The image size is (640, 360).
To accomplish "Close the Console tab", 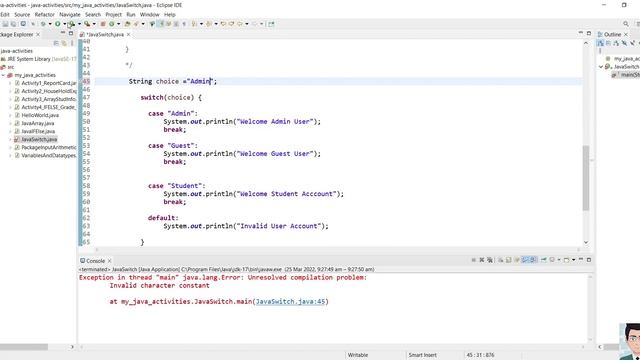I will (x=110, y=261).
